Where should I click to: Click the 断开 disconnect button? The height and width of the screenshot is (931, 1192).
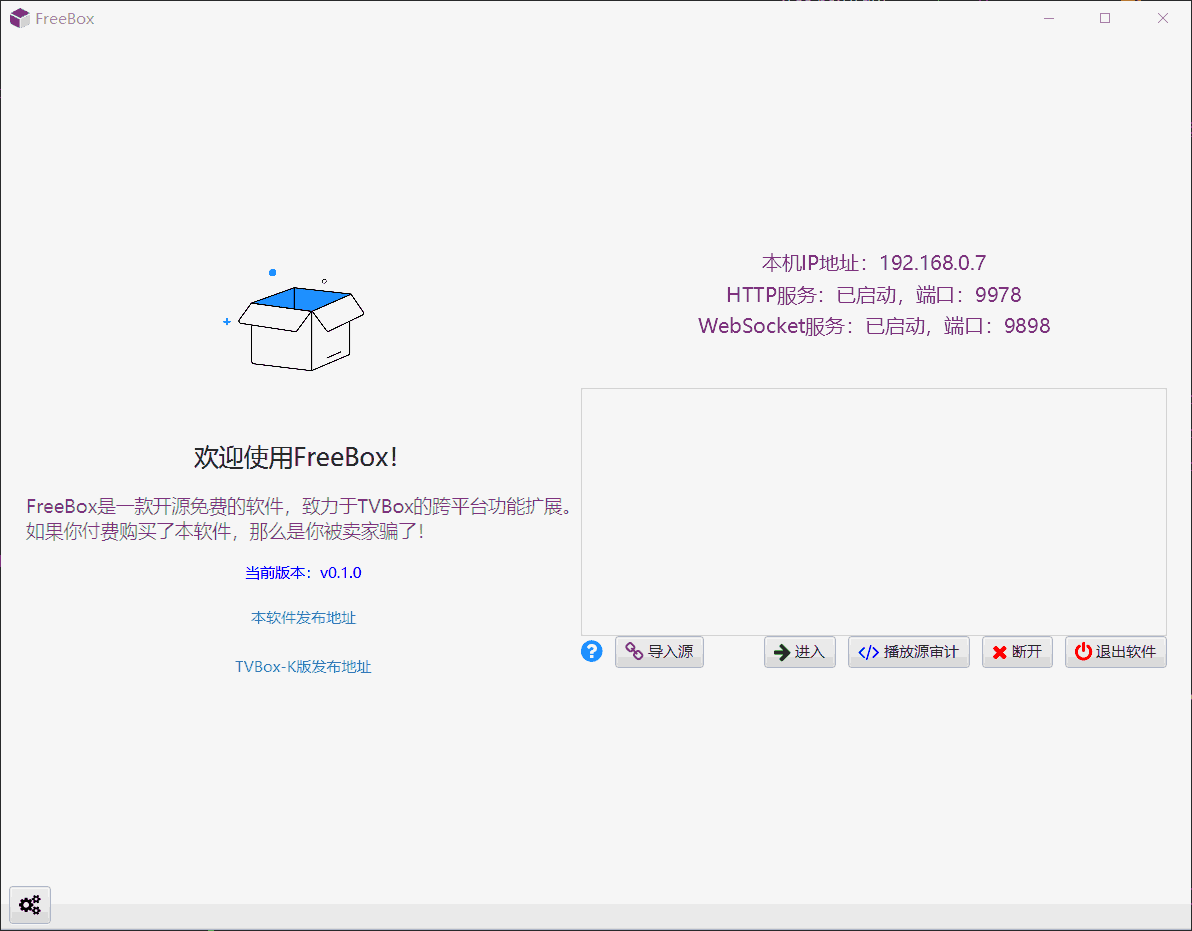tap(1017, 652)
